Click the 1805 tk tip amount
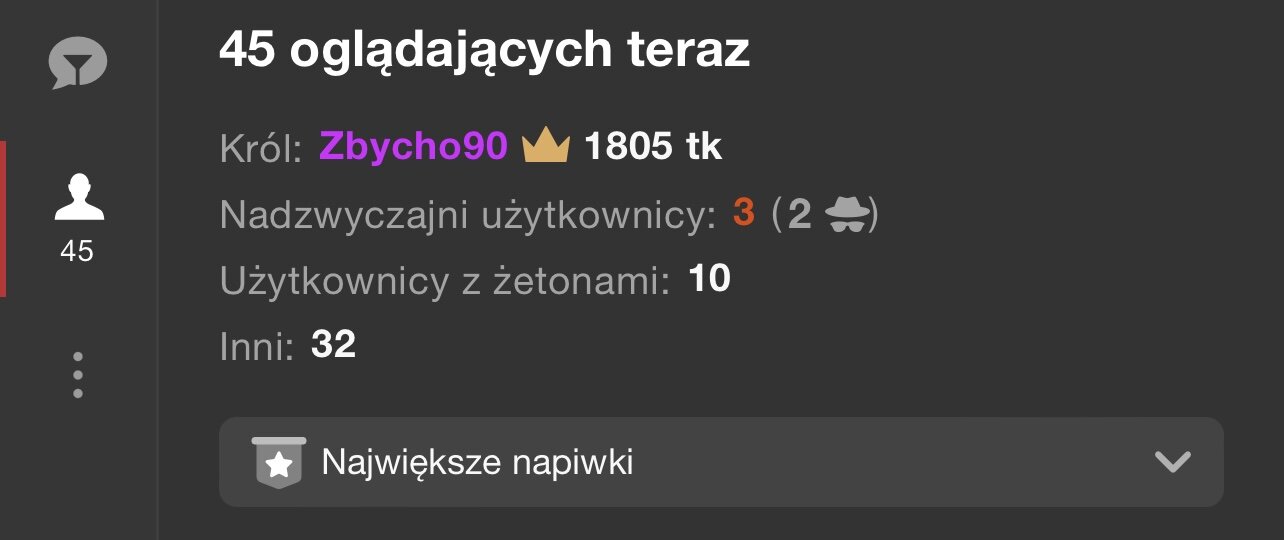The height and width of the screenshot is (540, 1284). pos(653,147)
